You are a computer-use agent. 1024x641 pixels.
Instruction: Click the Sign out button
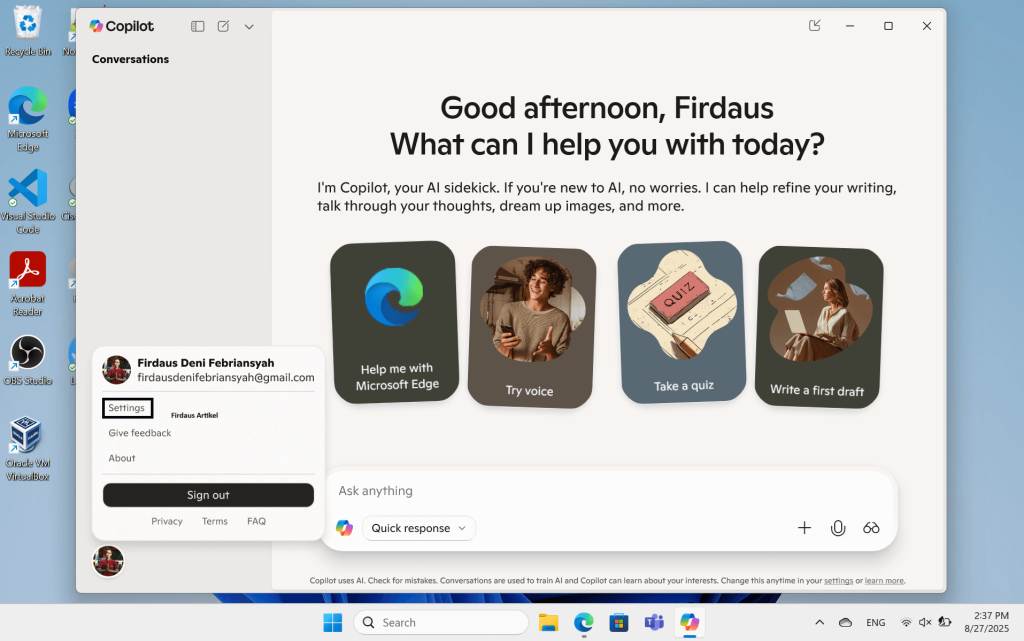pyautogui.click(x=208, y=495)
